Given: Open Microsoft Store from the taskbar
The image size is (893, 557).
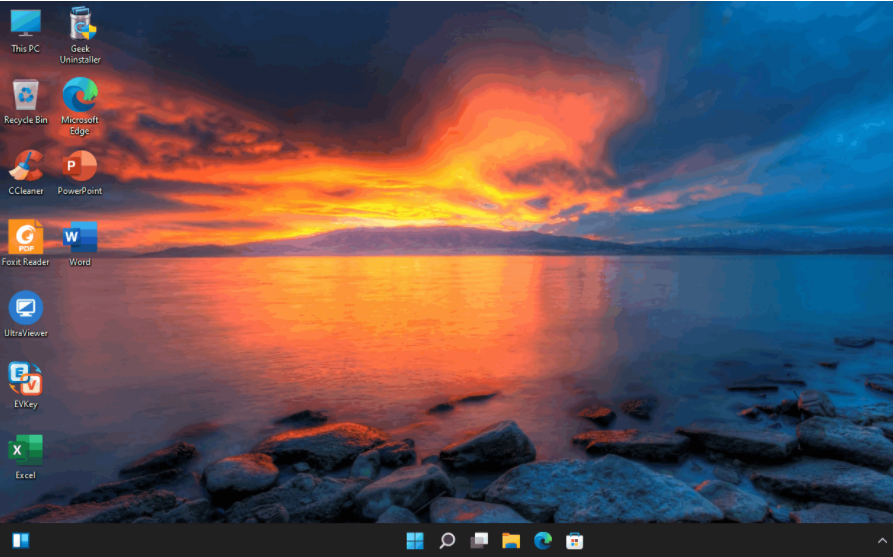Looking at the screenshot, I should pos(575,540).
